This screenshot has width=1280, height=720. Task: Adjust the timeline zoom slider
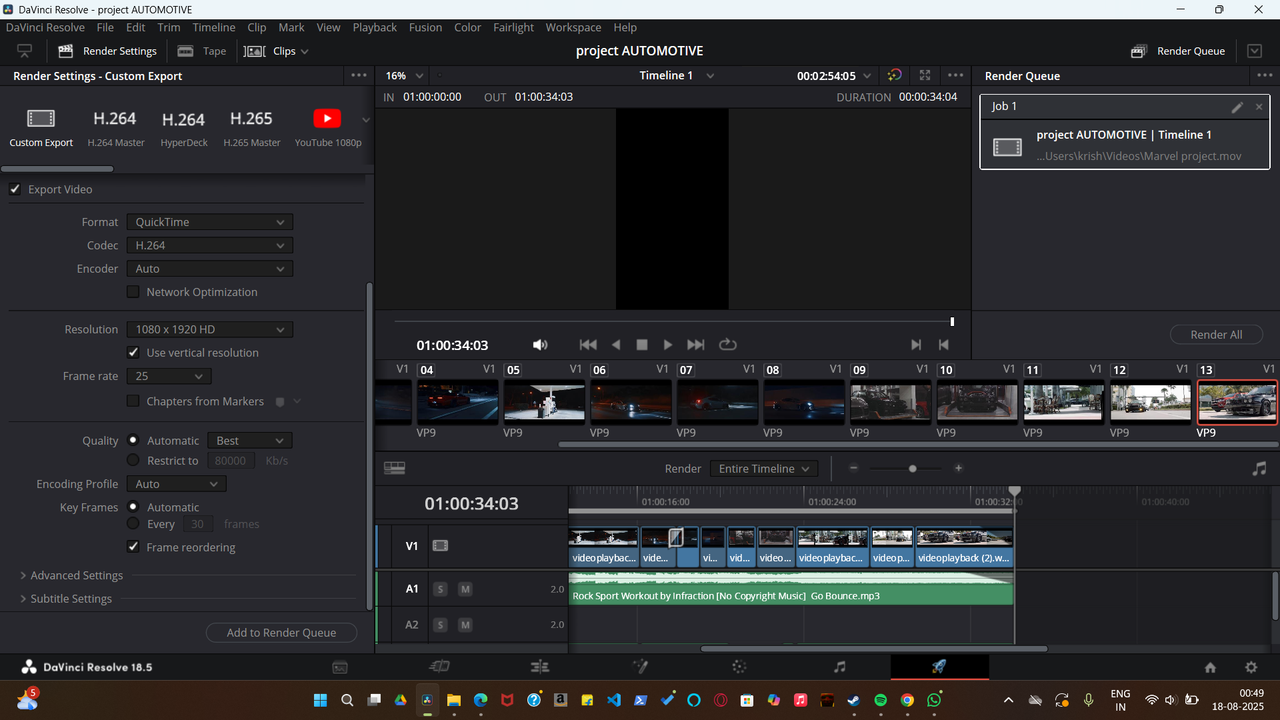point(912,467)
